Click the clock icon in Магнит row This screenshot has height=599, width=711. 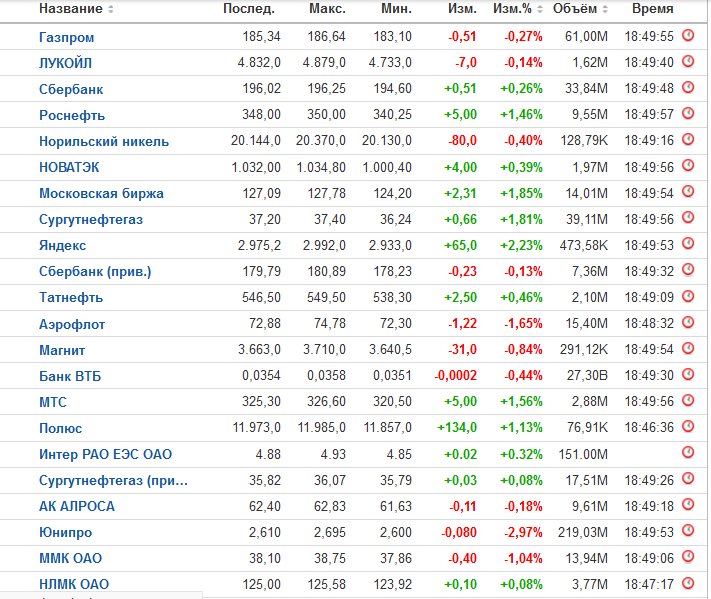(688, 348)
